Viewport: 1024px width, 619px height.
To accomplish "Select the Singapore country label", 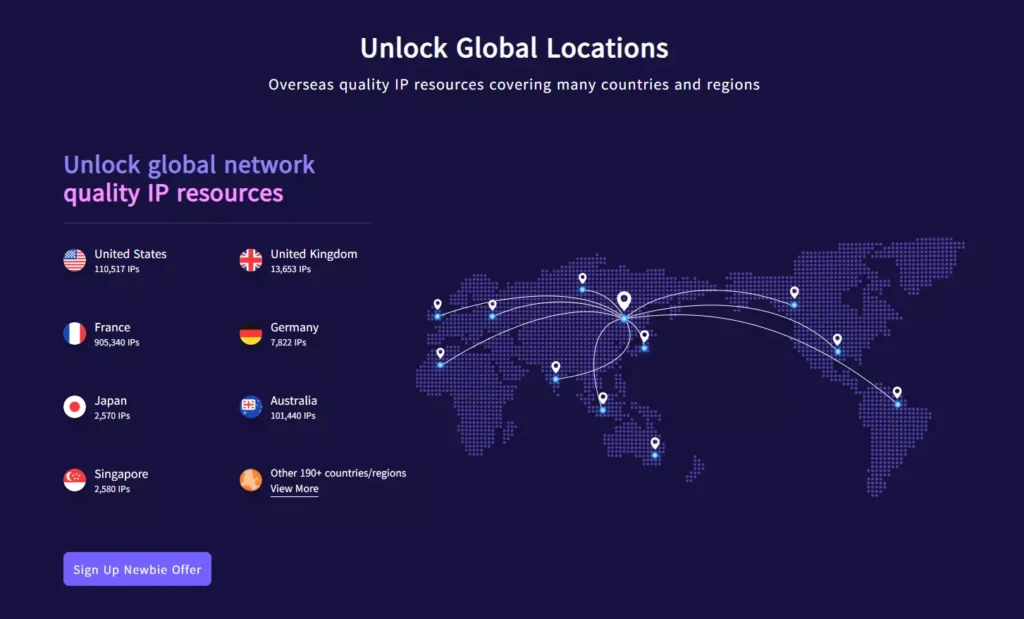I will point(121,474).
